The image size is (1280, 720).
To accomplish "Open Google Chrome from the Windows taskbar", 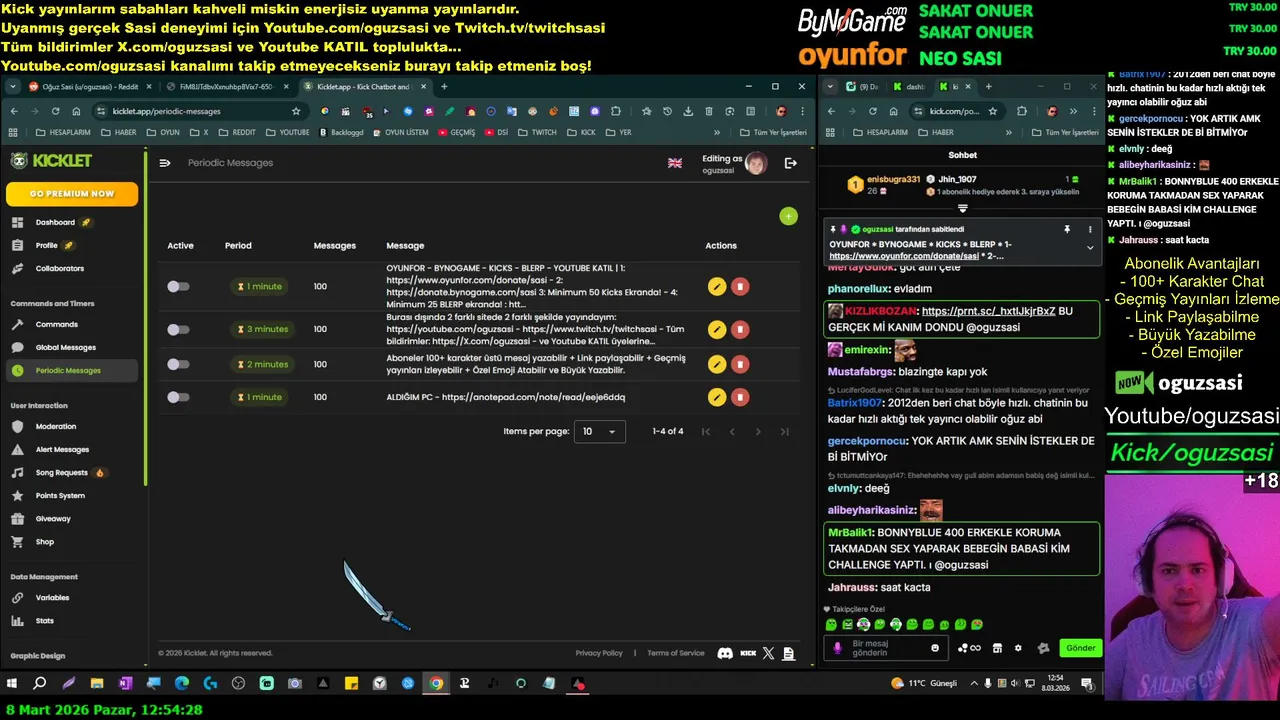I will [x=436, y=684].
